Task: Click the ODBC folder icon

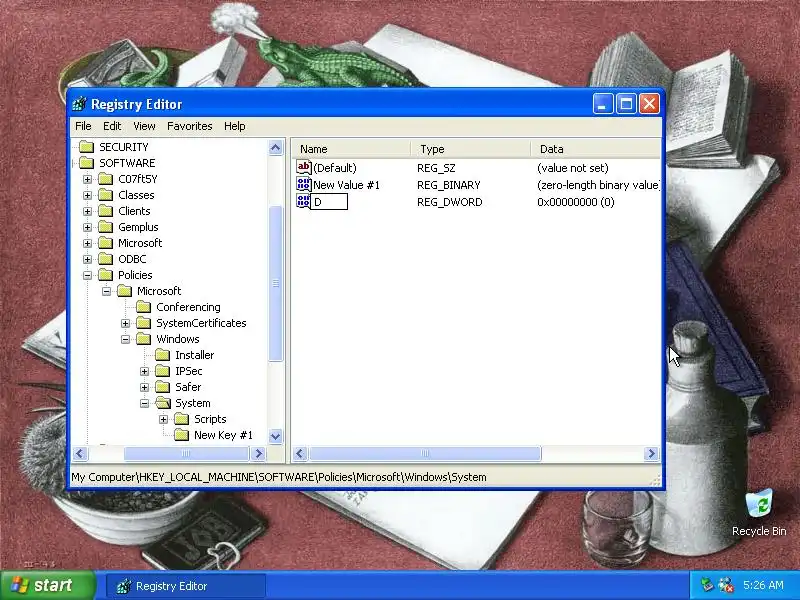Action: click(106, 259)
